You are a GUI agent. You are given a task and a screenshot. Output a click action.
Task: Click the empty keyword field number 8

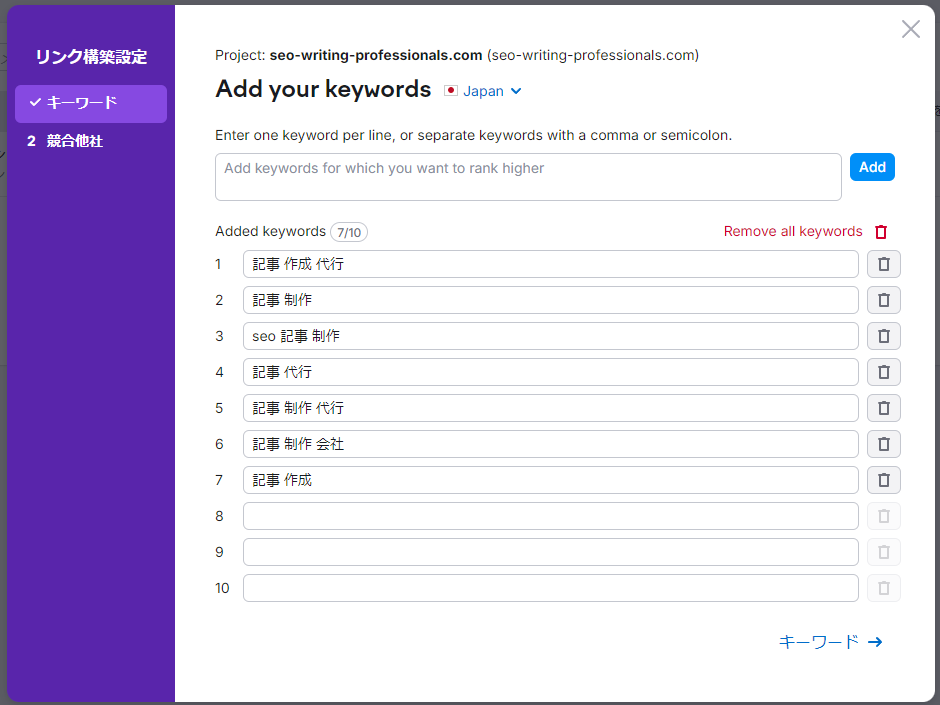pos(550,516)
